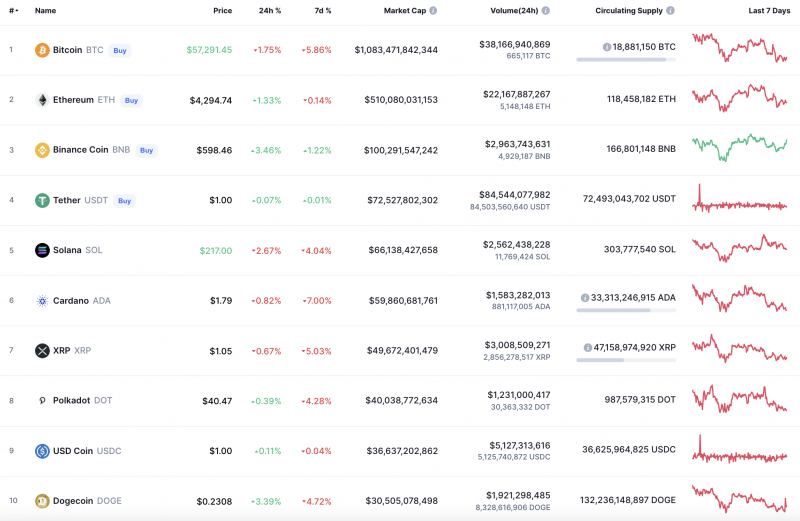Click the Polkadot logo icon

(42, 401)
